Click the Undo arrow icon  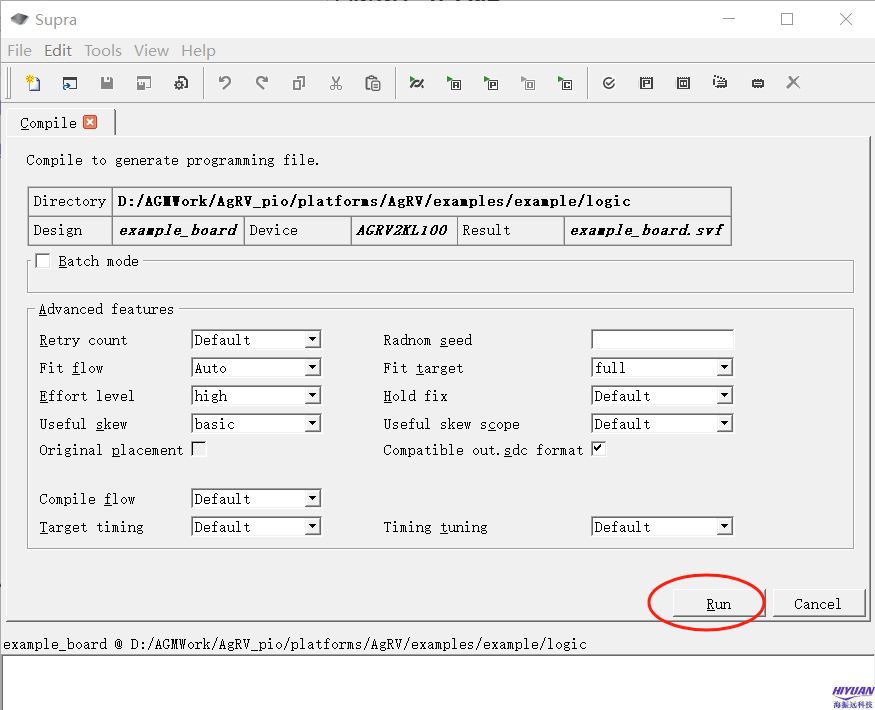coord(225,83)
